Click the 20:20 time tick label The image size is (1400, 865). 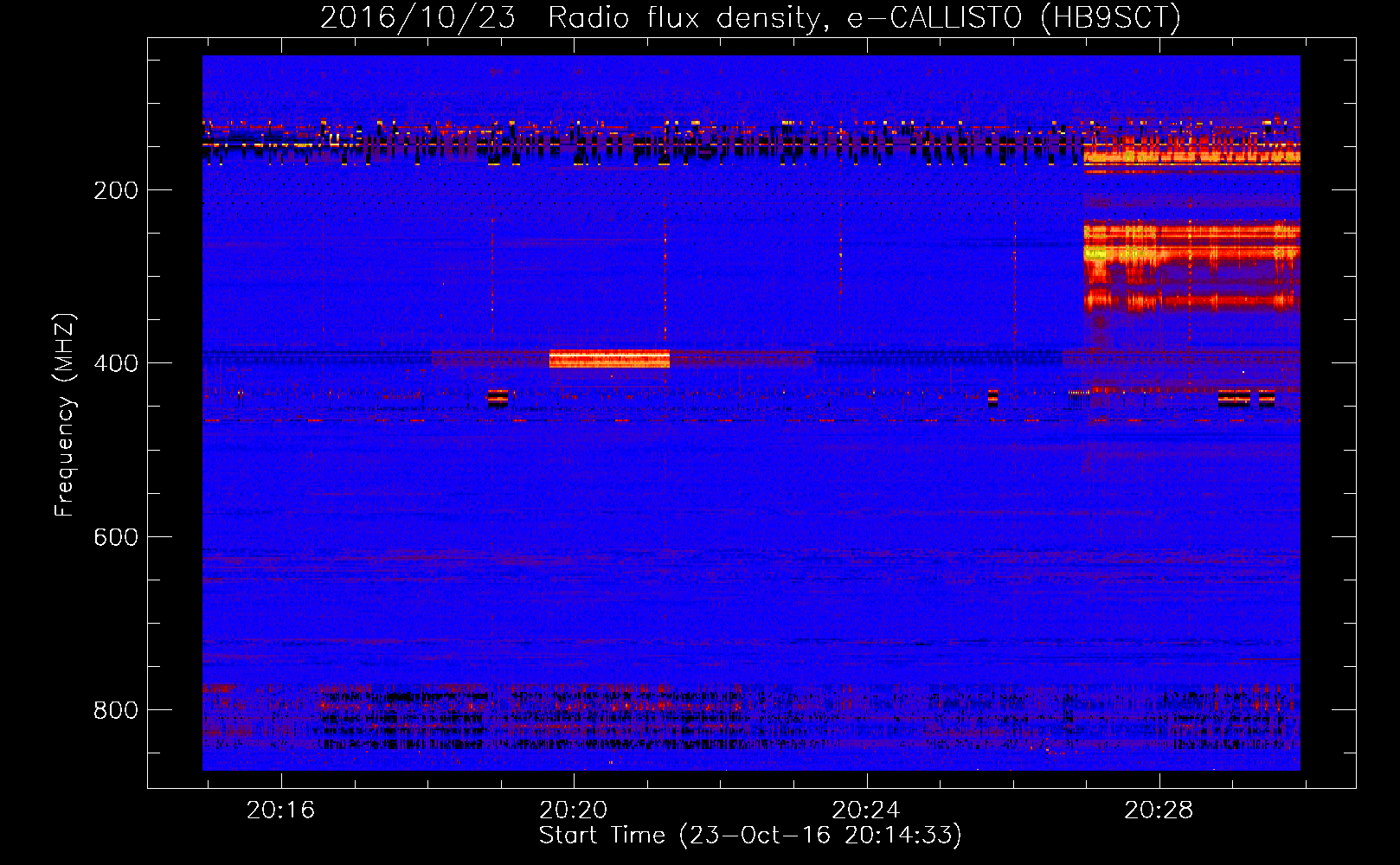pos(574,811)
